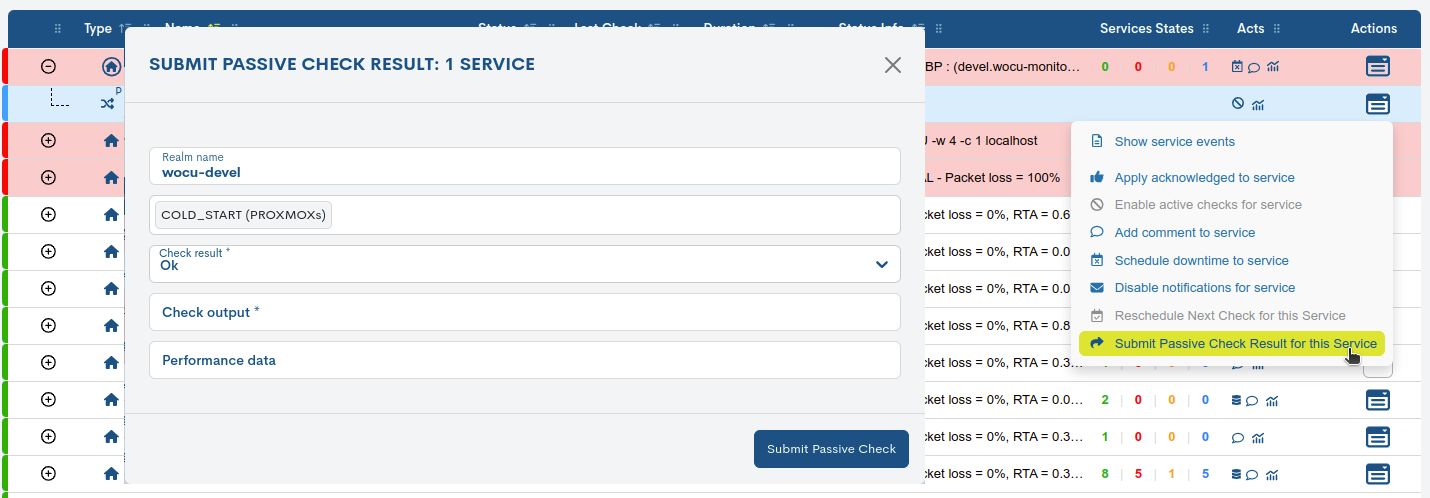
Task: Collapse the first host row with minus icon
Action: (48, 67)
